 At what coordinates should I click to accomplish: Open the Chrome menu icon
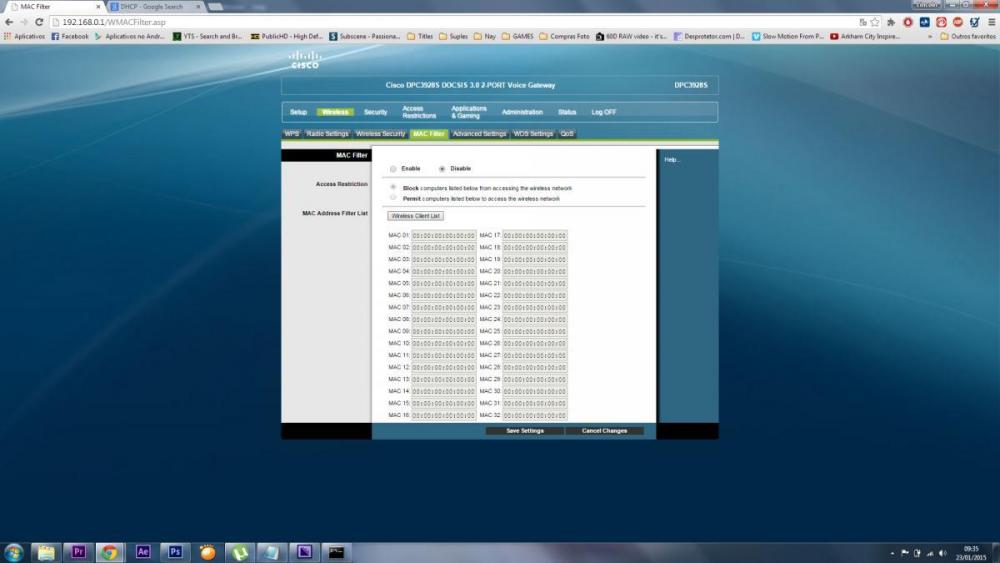point(990,21)
